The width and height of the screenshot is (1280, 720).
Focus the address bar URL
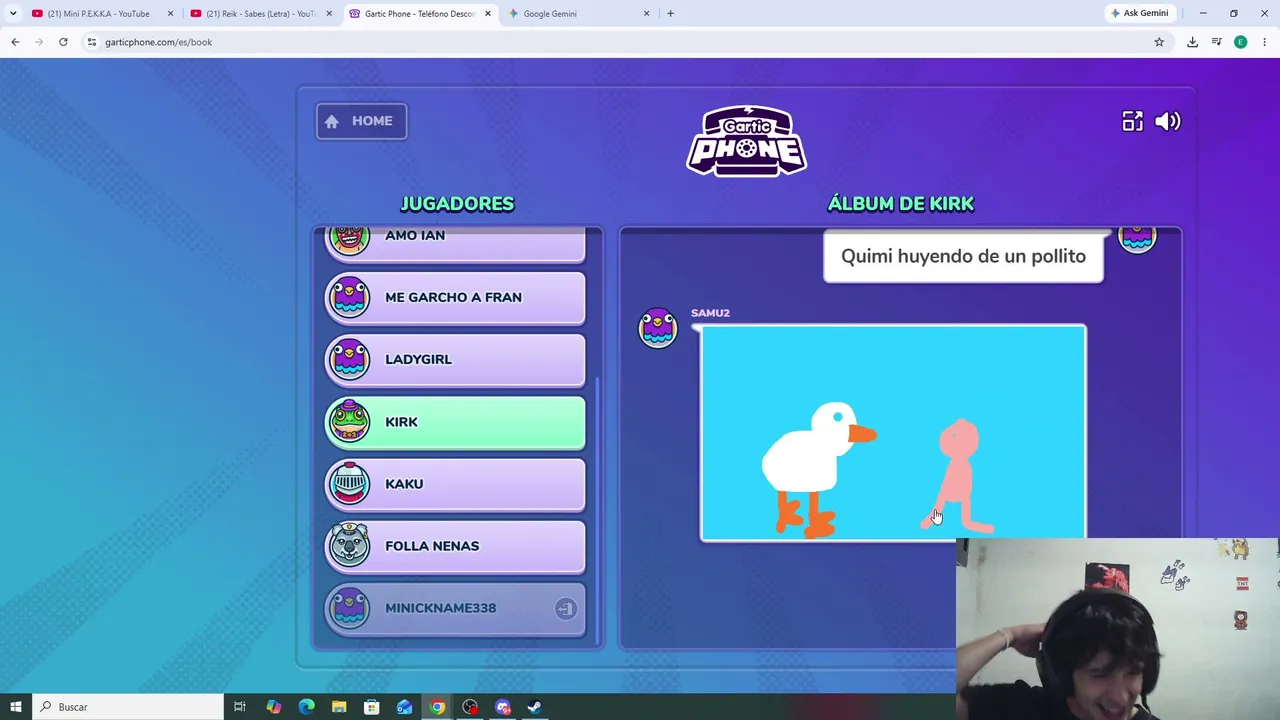158,42
